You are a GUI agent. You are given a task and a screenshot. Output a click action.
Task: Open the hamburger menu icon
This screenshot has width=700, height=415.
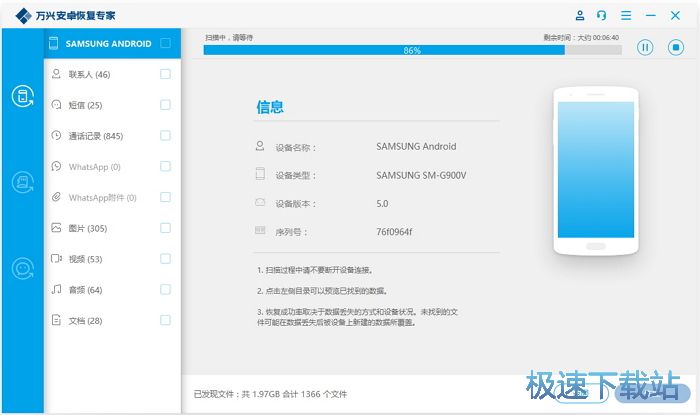click(x=626, y=16)
